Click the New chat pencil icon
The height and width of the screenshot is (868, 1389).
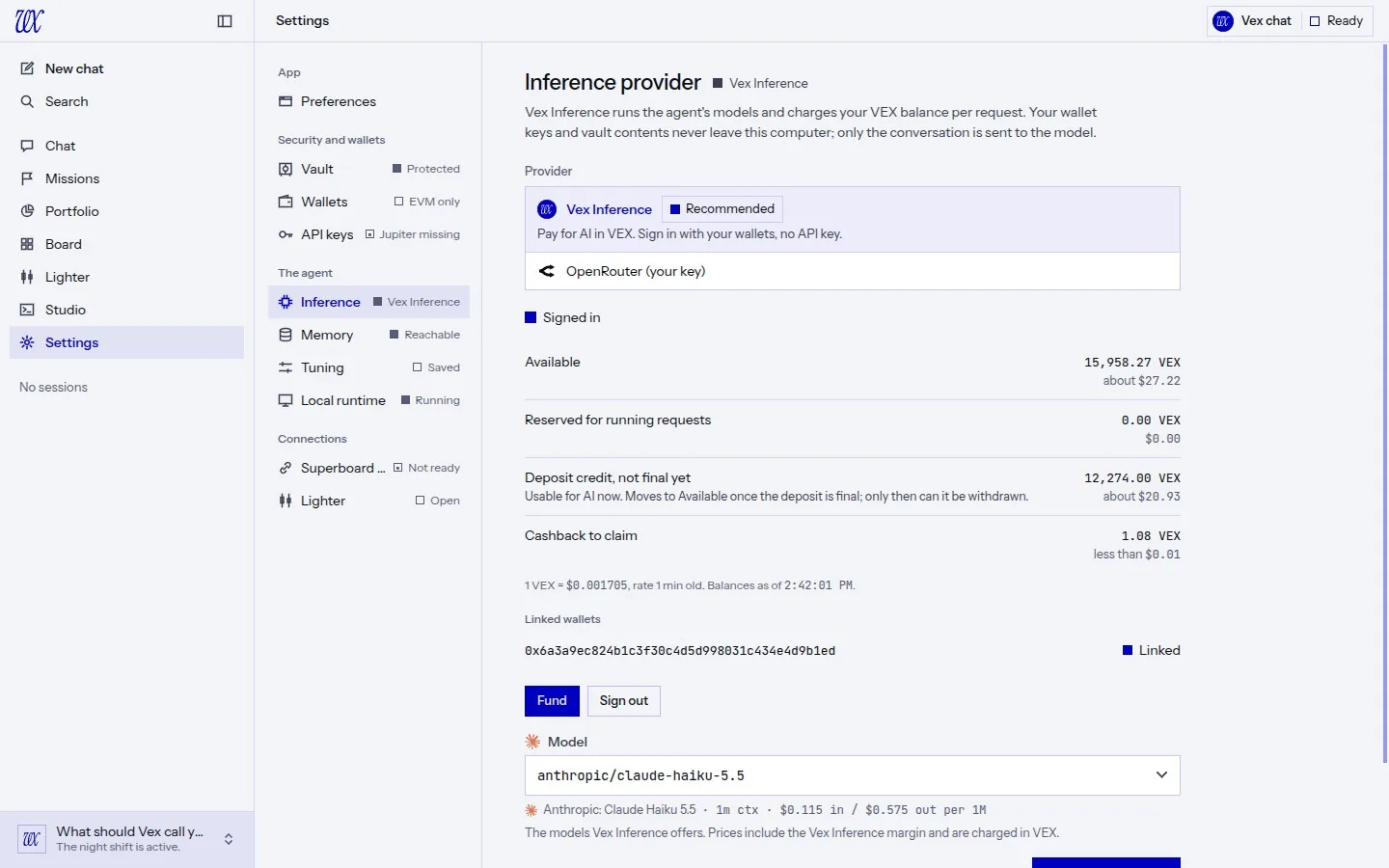pyautogui.click(x=27, y=68)
